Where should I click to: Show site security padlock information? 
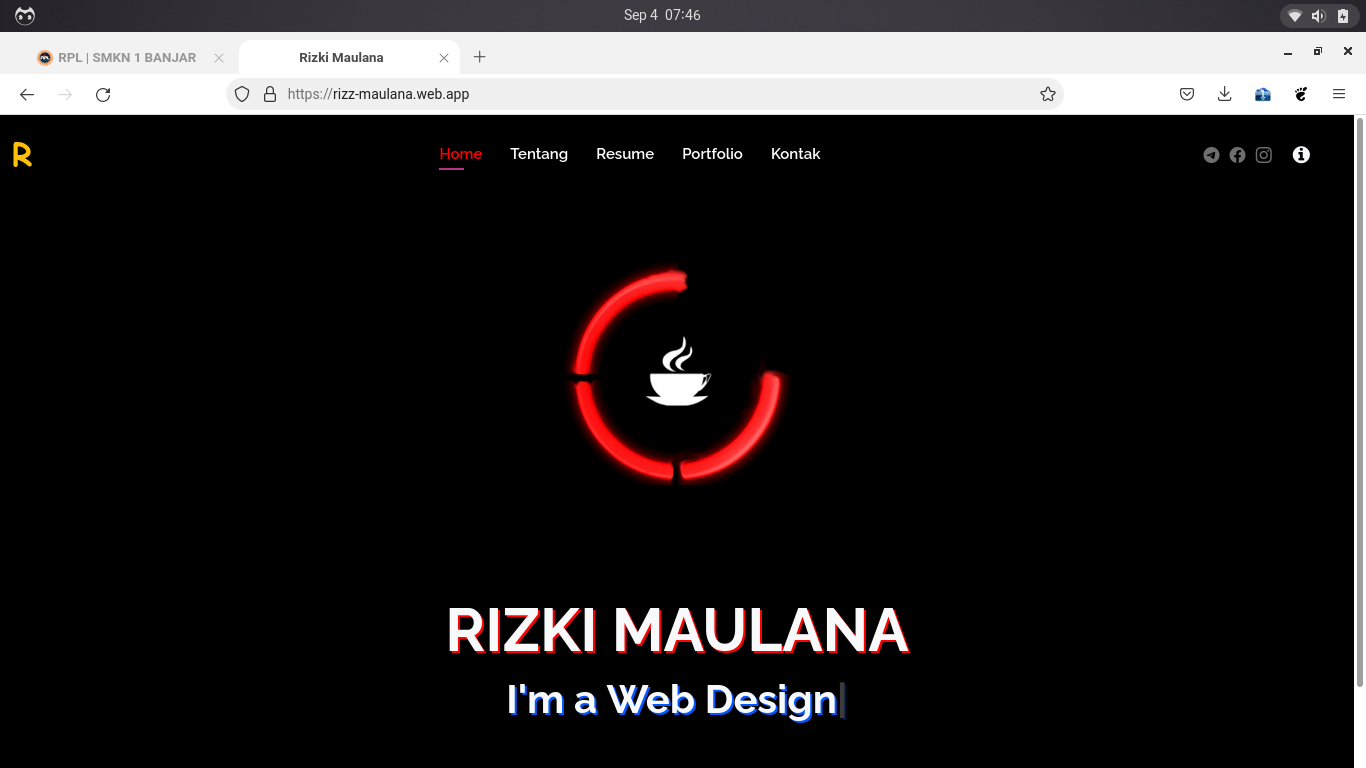pos(269,94)
